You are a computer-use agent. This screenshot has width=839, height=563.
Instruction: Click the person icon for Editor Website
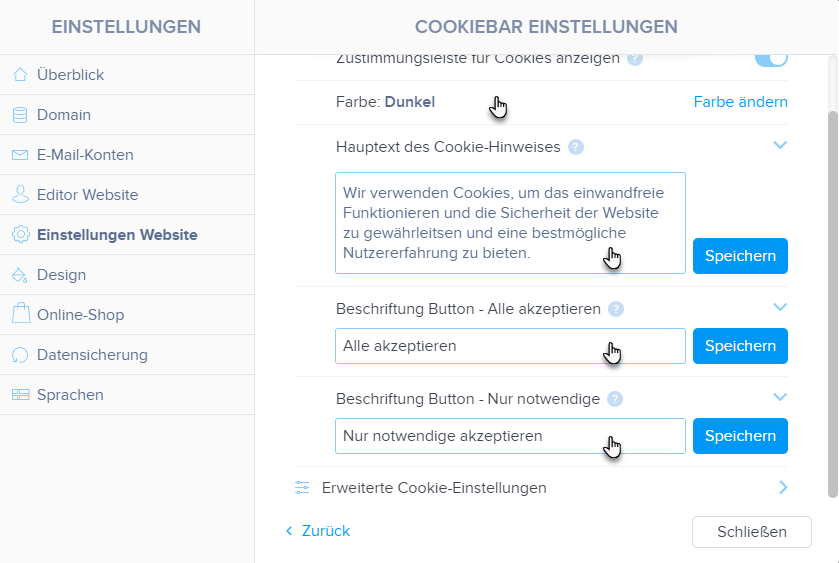point(20,195)
